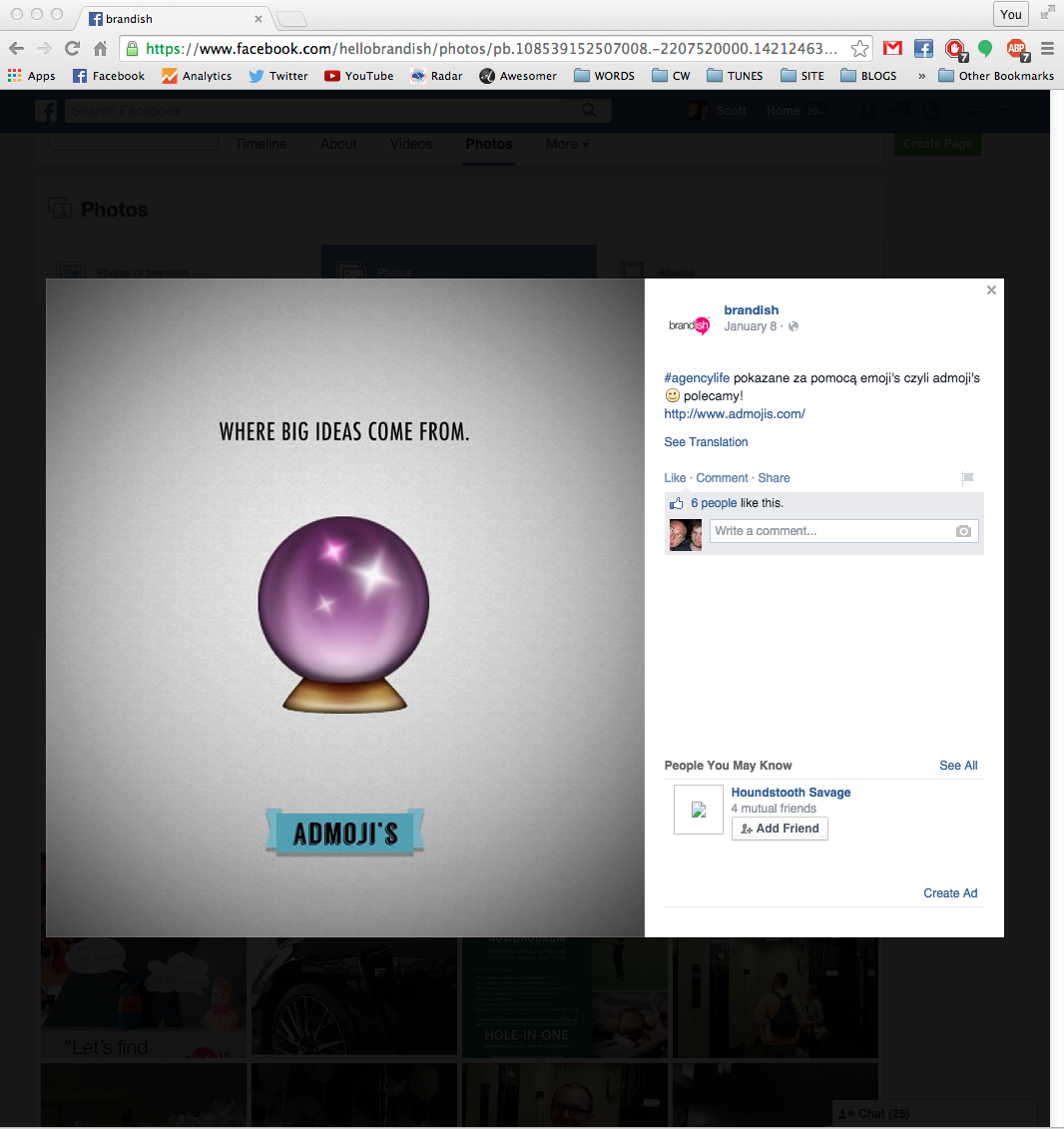The image size is (1064, 1129).
Task: Click Houndstooth Savage profile picture
Action: (x=699, y=810)
